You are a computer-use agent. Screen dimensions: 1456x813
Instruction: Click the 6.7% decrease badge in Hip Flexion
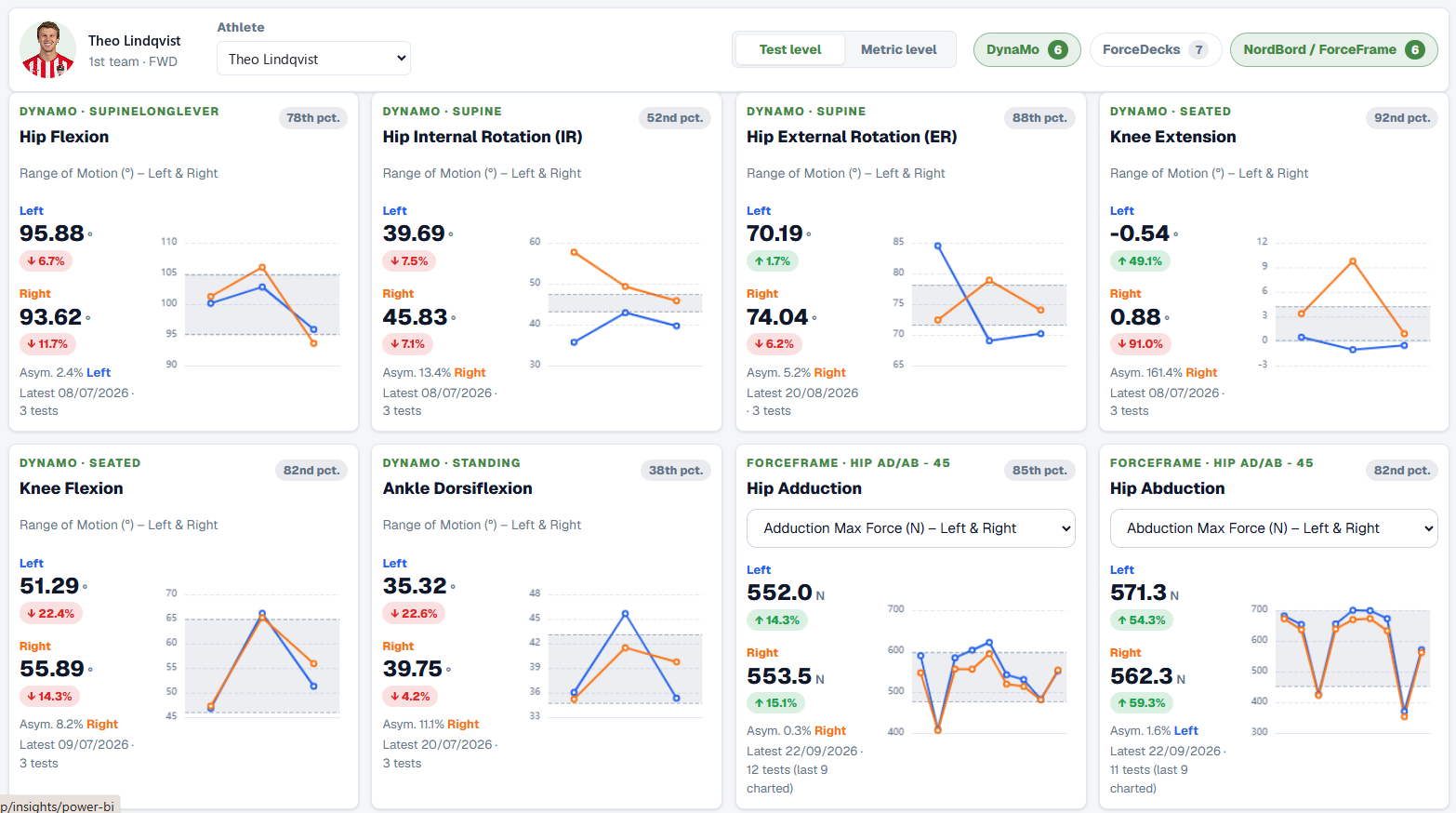tap(46, 261)
